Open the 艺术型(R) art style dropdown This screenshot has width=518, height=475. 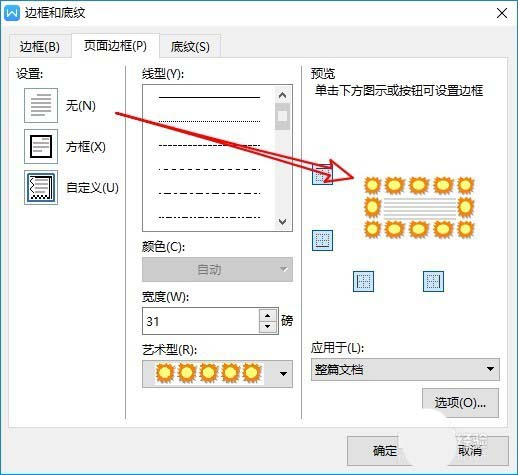pos(217,374)
